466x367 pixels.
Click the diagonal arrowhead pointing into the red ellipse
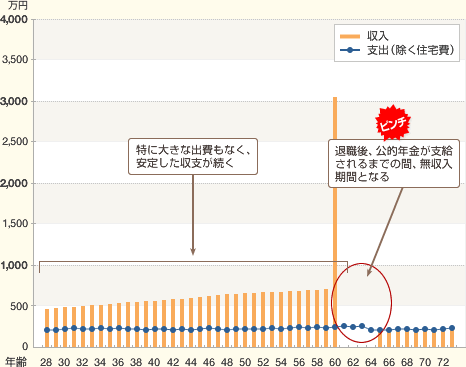[369, 273]
